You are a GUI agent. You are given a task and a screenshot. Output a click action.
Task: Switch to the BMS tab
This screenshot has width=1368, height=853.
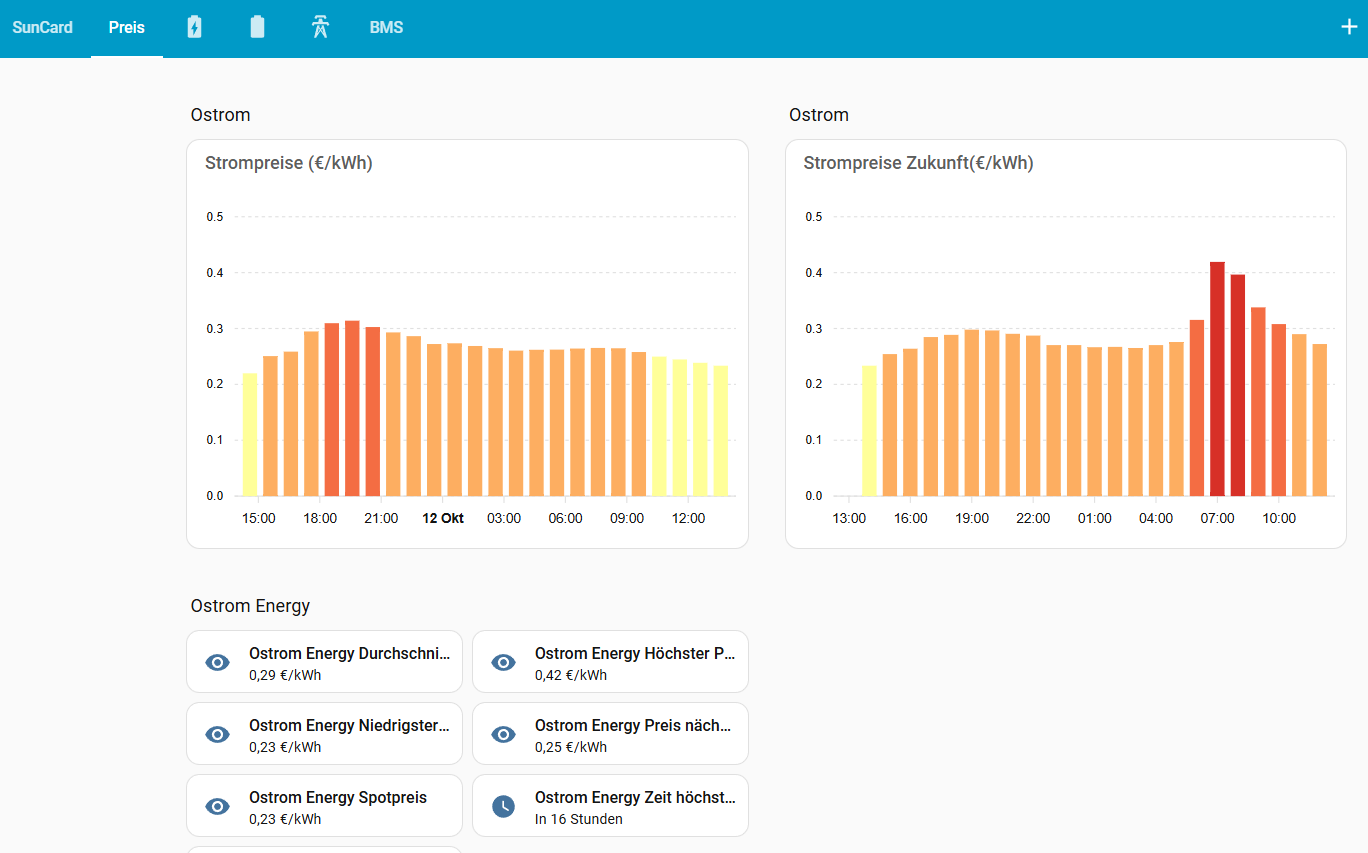coord(386,27)
